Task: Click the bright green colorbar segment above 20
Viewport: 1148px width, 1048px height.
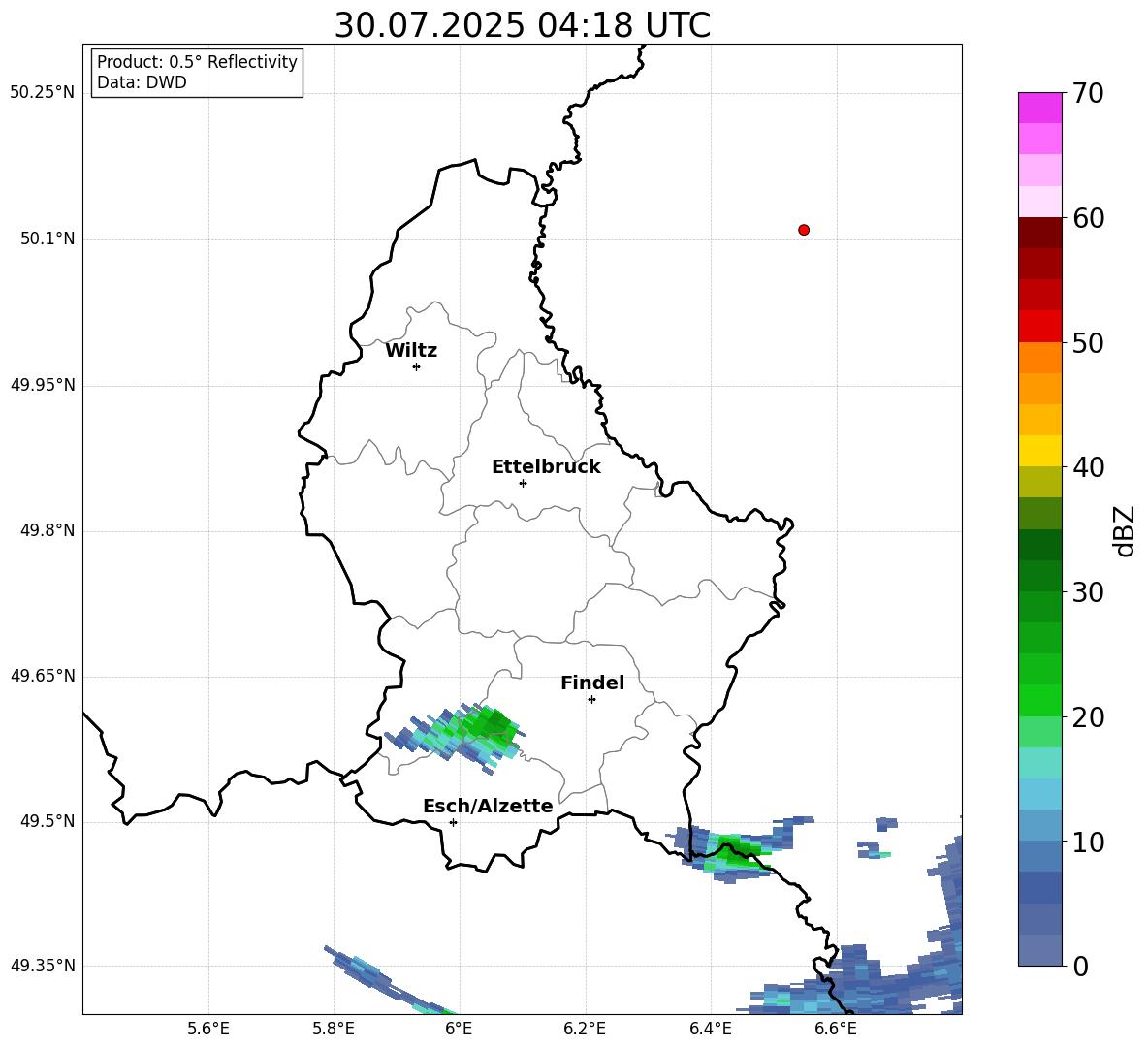Action: point(1039,701)
